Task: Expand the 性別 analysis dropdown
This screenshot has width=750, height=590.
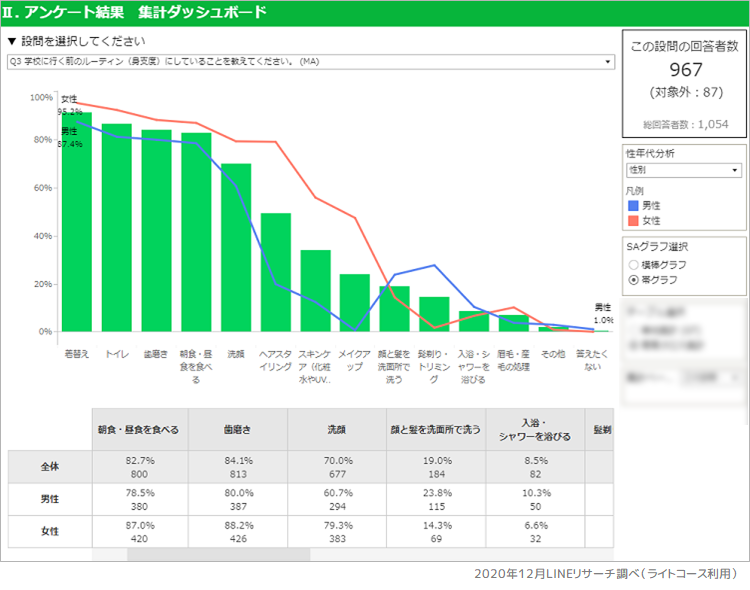Action: (680, 170)
